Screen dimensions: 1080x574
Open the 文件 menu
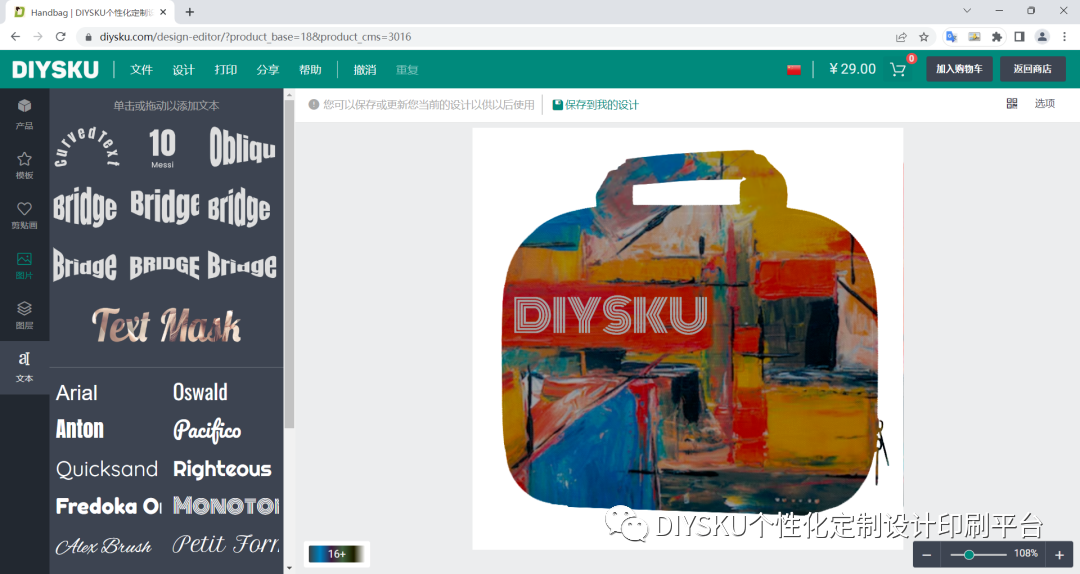[141, 70]
